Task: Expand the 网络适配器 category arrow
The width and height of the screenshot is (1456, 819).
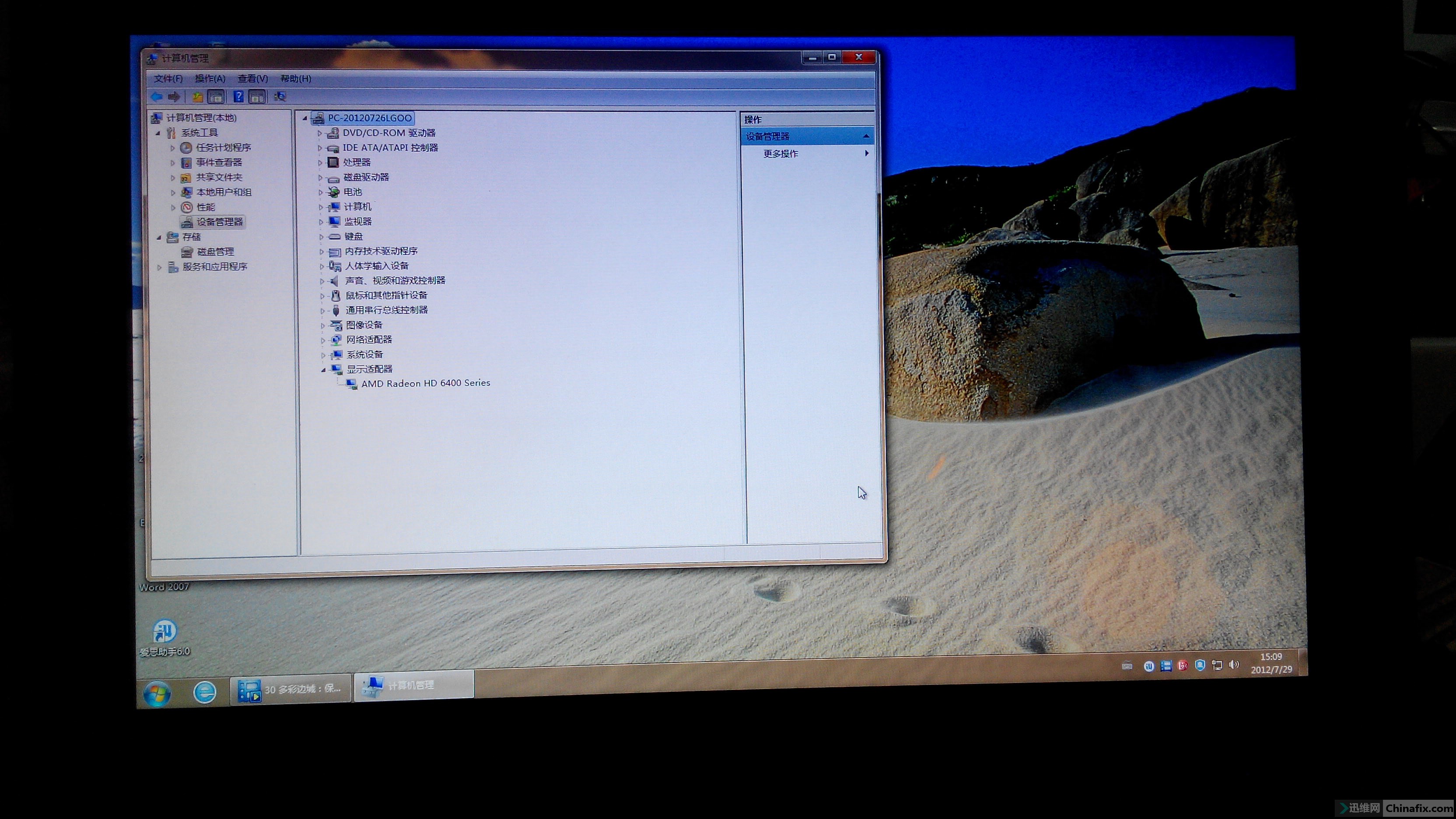Action: pyautogui.click(x=323, y=340)
